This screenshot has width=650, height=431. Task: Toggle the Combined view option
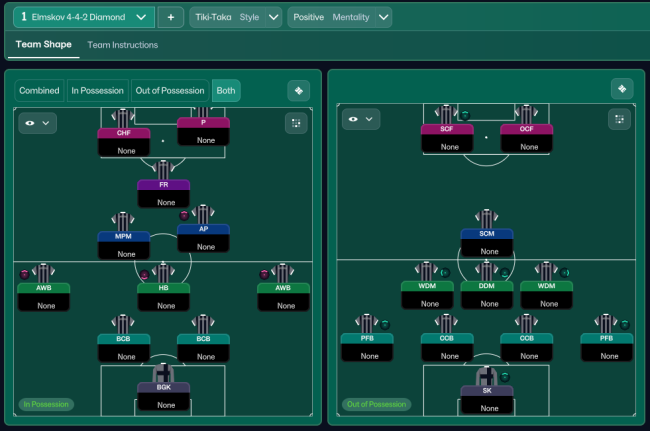click(x=39, y=90)
